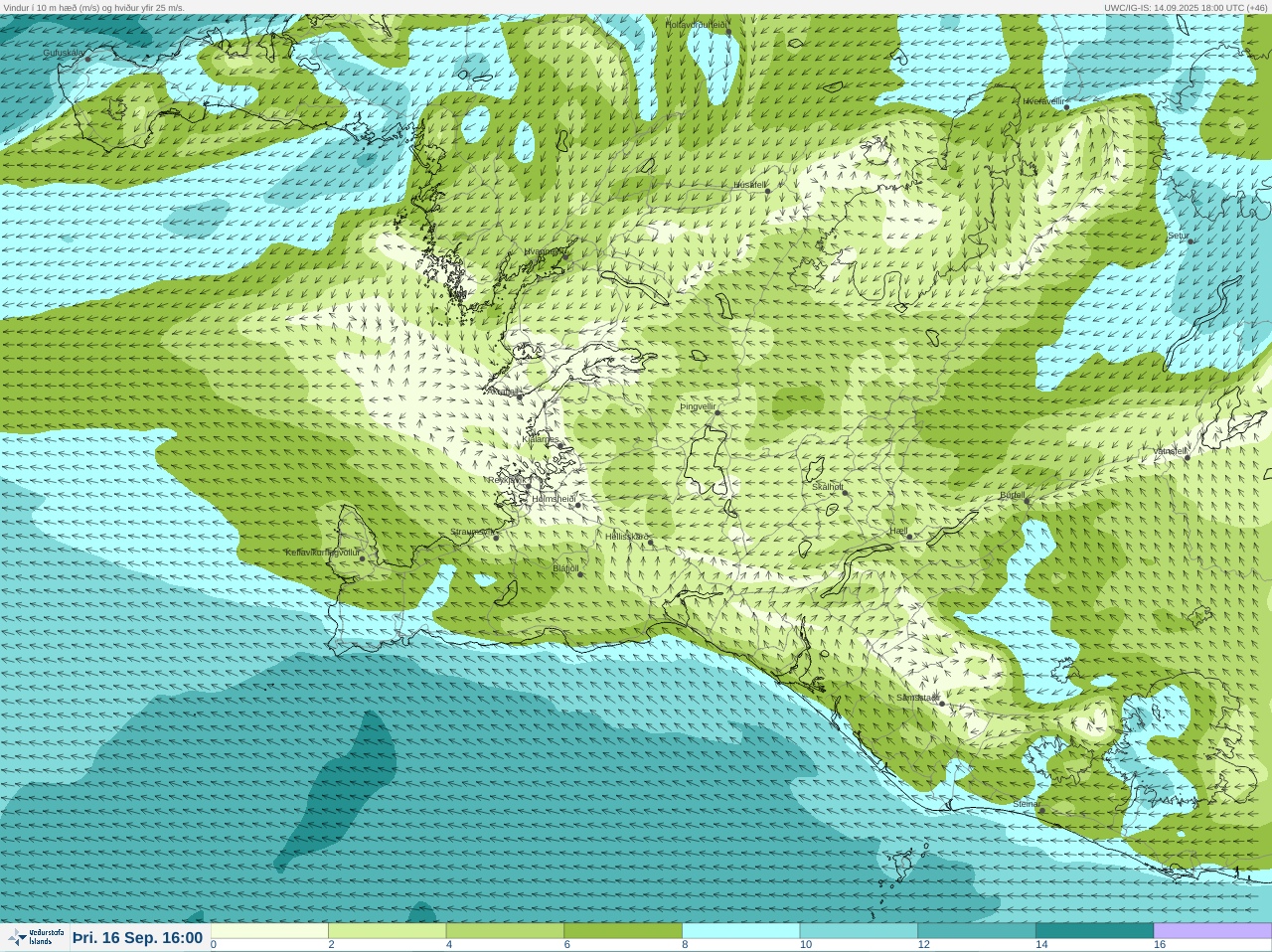Screen dimensions: 1272x952
Task: Select the Búrfell station label
Action: pos(1013,495)
